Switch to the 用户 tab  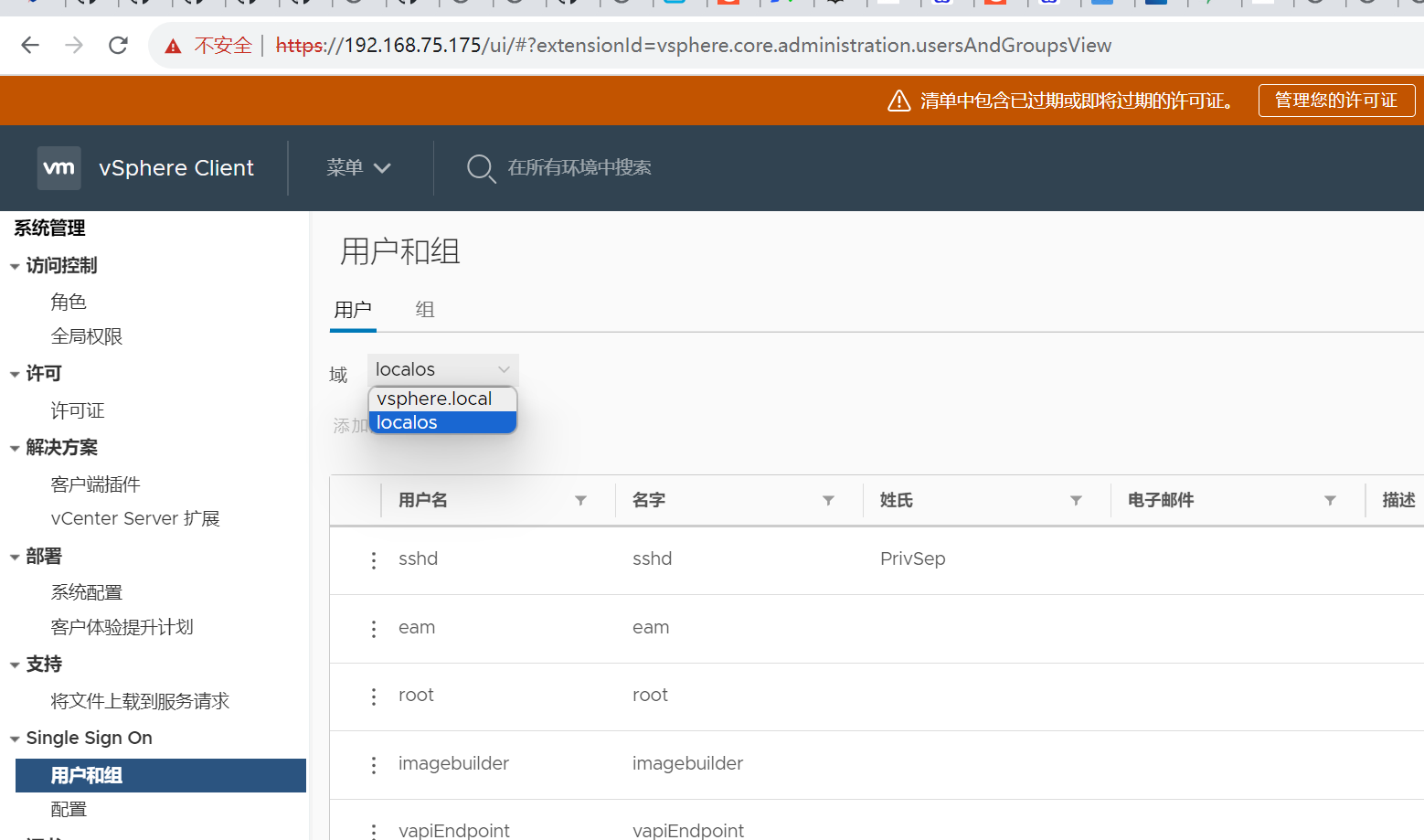click(353, 310)
